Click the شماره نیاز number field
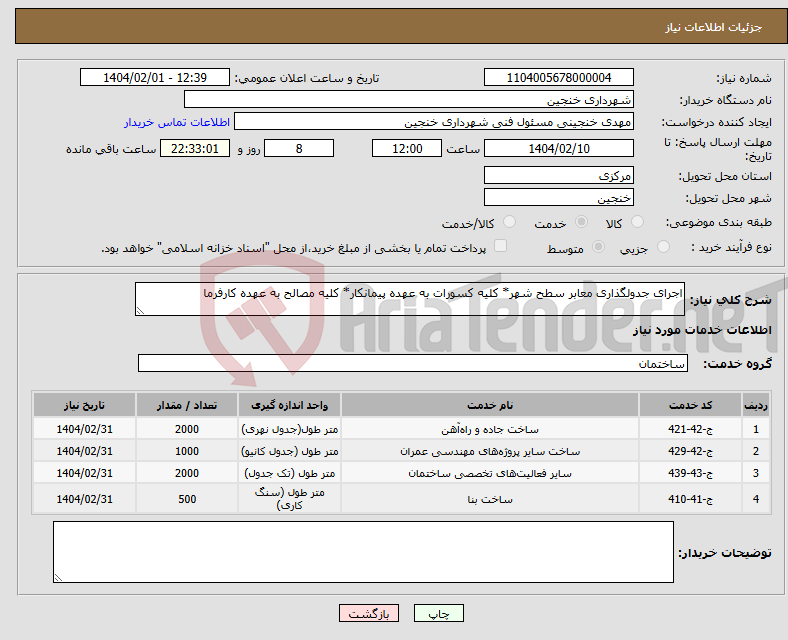This screenshot has width=788, height=640. click(558, 77)
